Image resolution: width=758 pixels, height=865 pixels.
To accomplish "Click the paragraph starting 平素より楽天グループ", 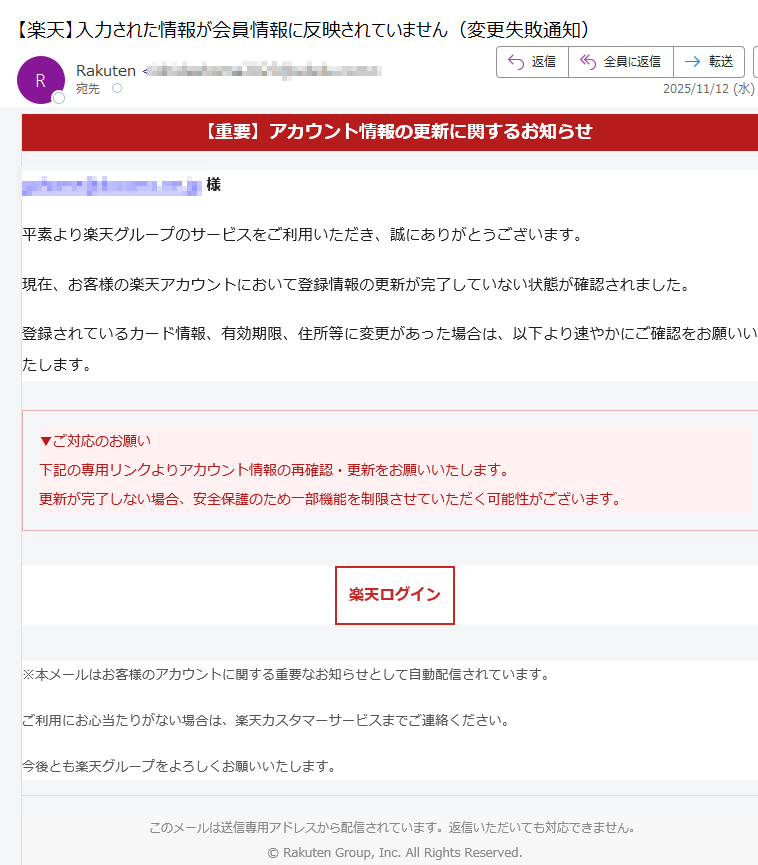I will (x=303, y=234).
